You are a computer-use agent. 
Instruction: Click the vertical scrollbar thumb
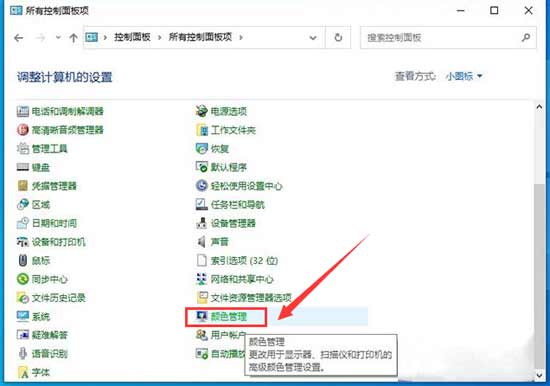(x=539, y=275)
